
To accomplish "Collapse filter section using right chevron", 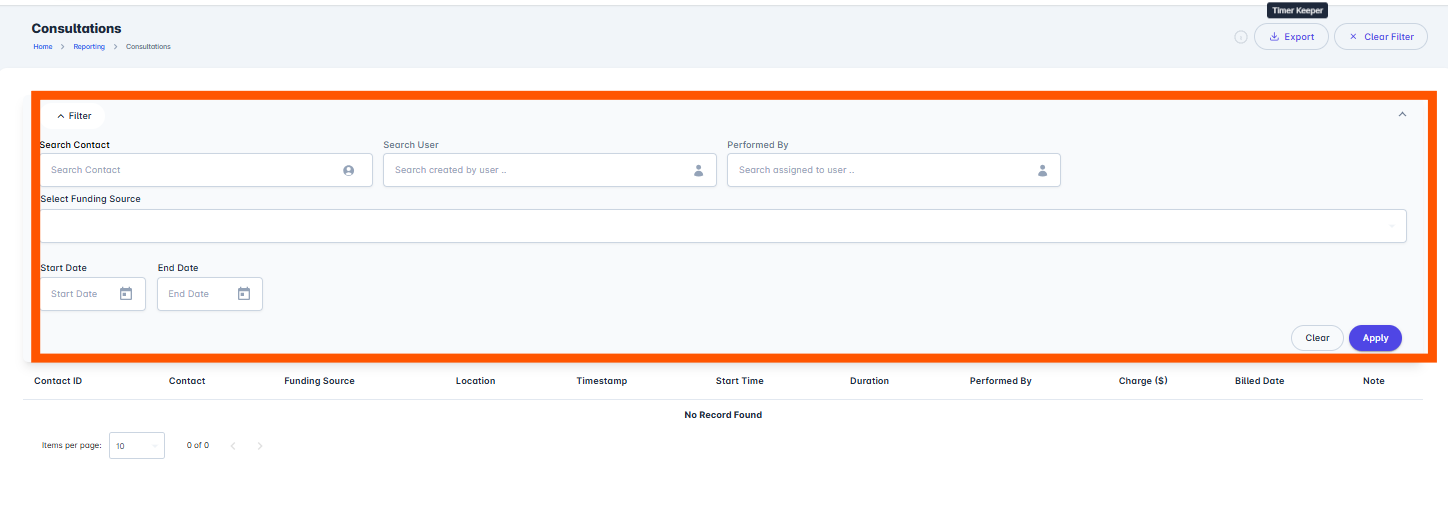I will pos(1402,114).
